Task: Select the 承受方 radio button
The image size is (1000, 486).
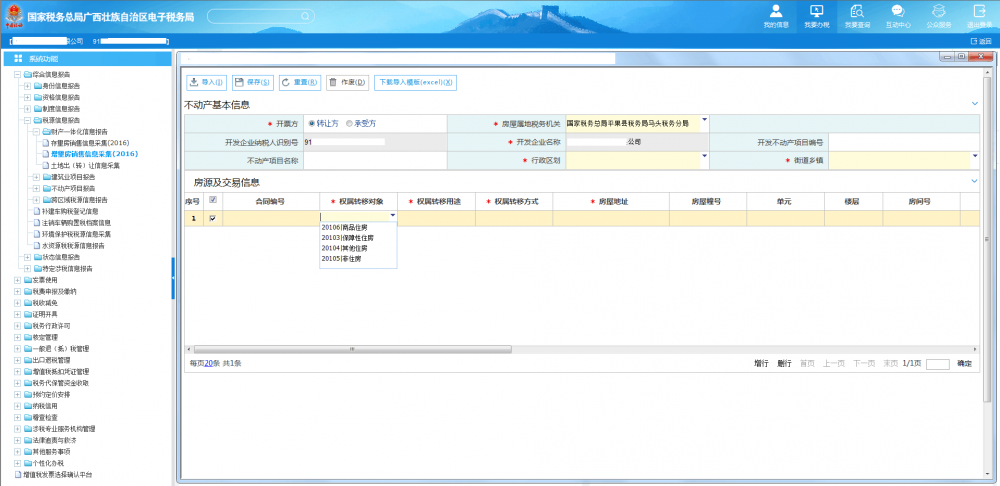Action: 349,123
